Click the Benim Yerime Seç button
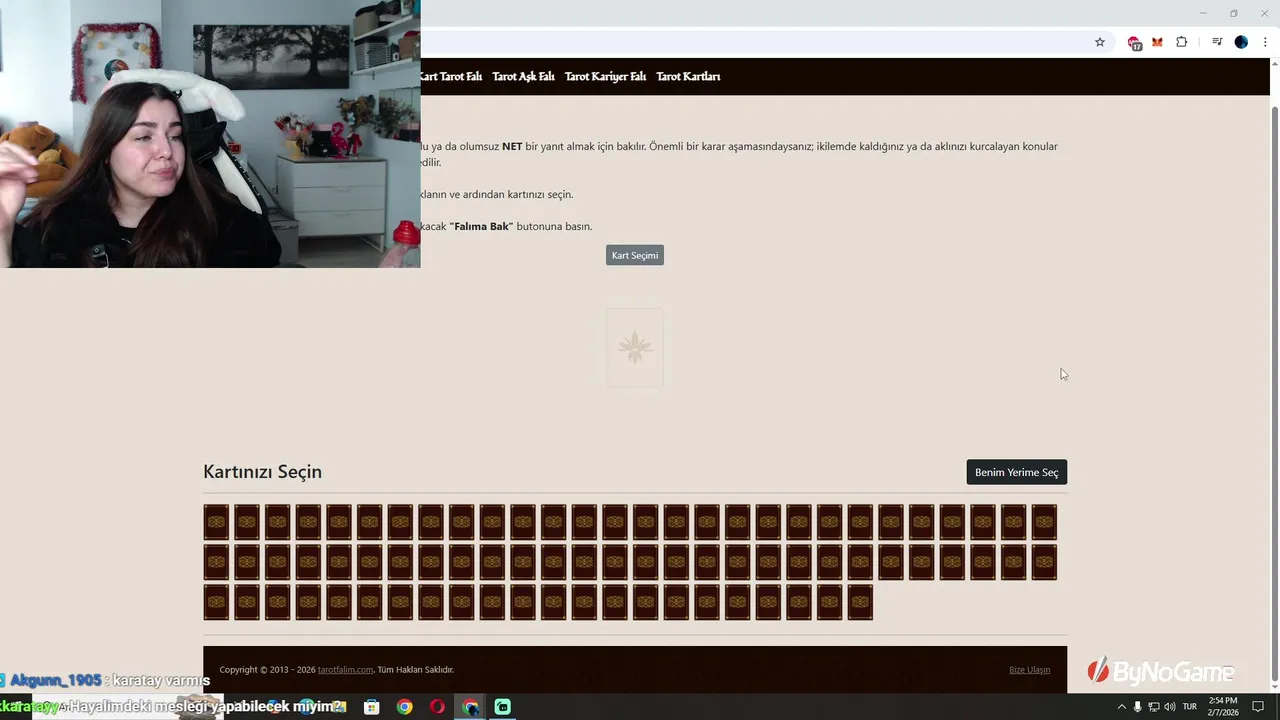This screenshot has height=720, width=1280. (x=1016, y=472)
